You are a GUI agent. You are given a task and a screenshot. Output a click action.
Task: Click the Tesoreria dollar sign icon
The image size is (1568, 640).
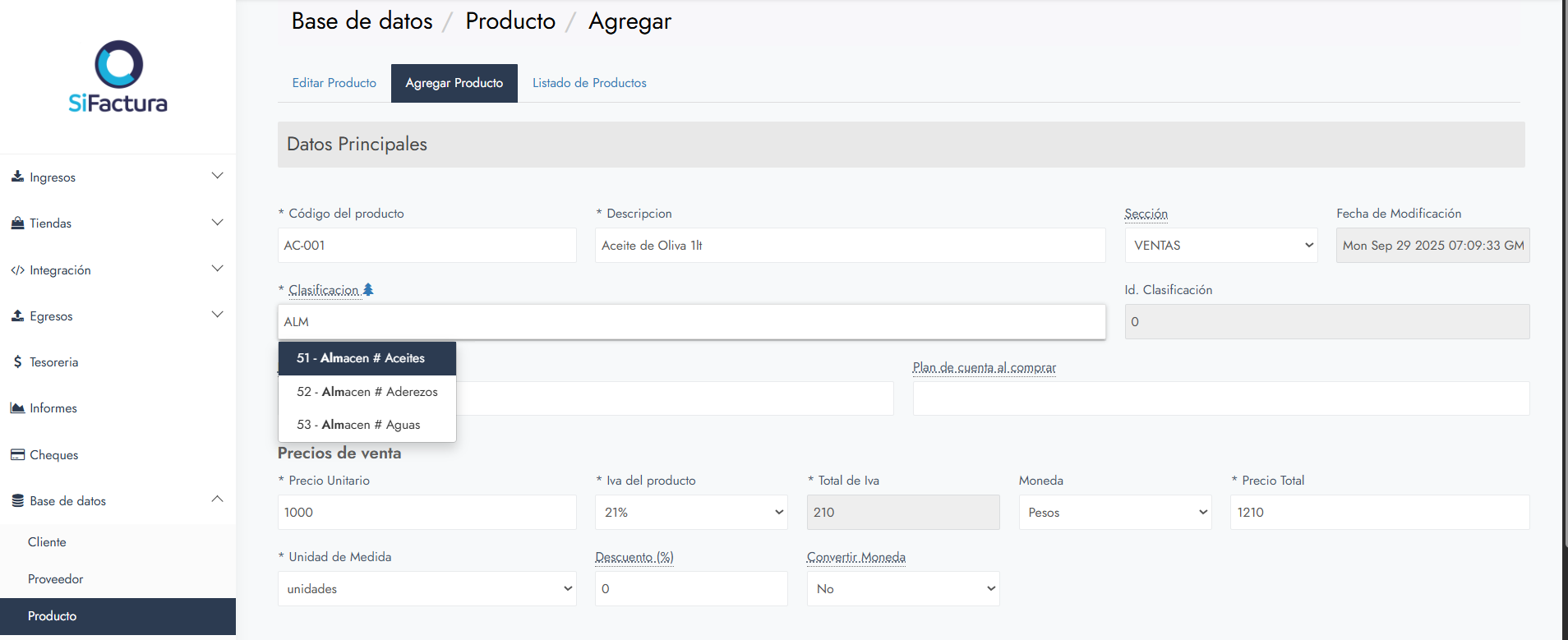(x=17, y=362)
